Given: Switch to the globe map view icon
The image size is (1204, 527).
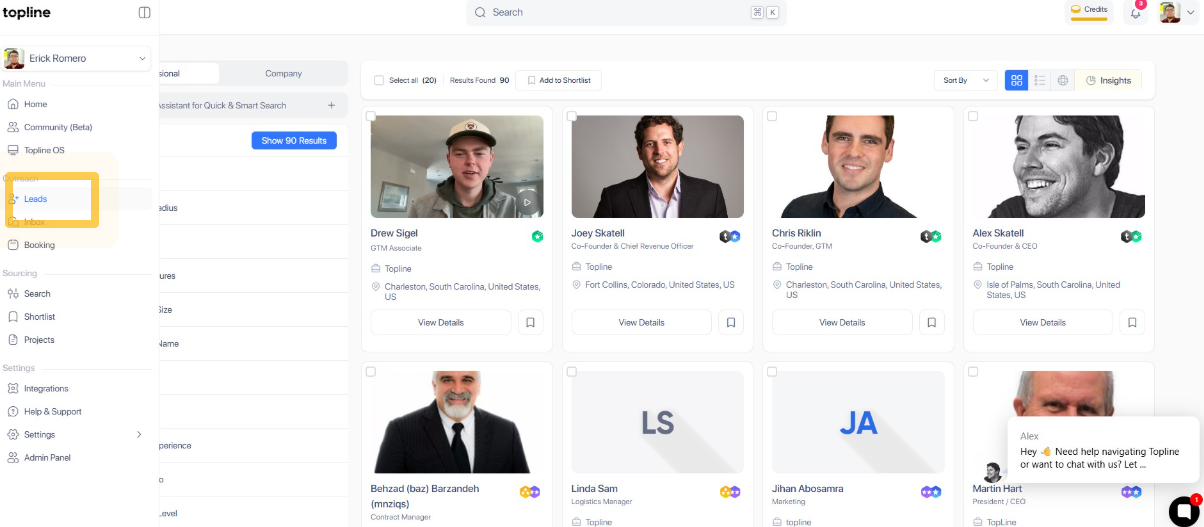Looking at the screenshot, I should pos(1063,80).
